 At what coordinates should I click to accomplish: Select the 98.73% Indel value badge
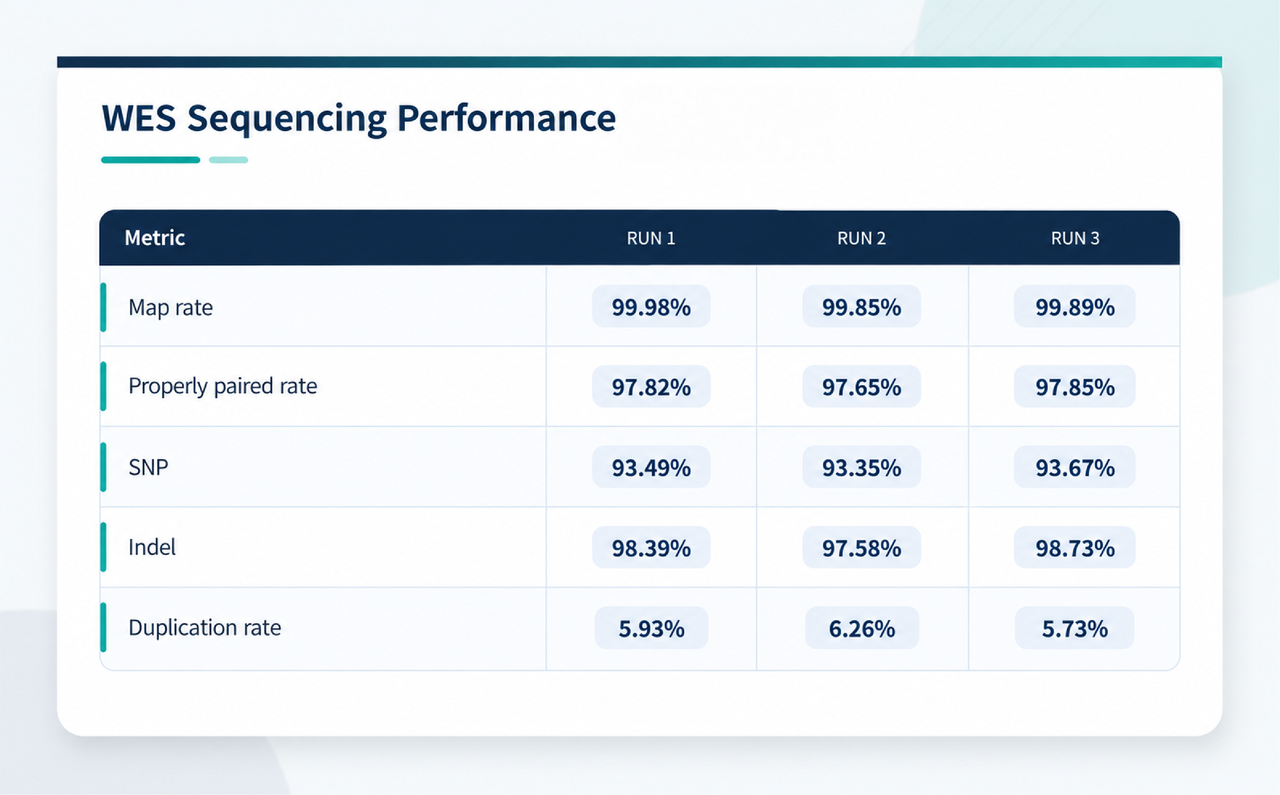pyautogui.click(x=1075, y=548)
